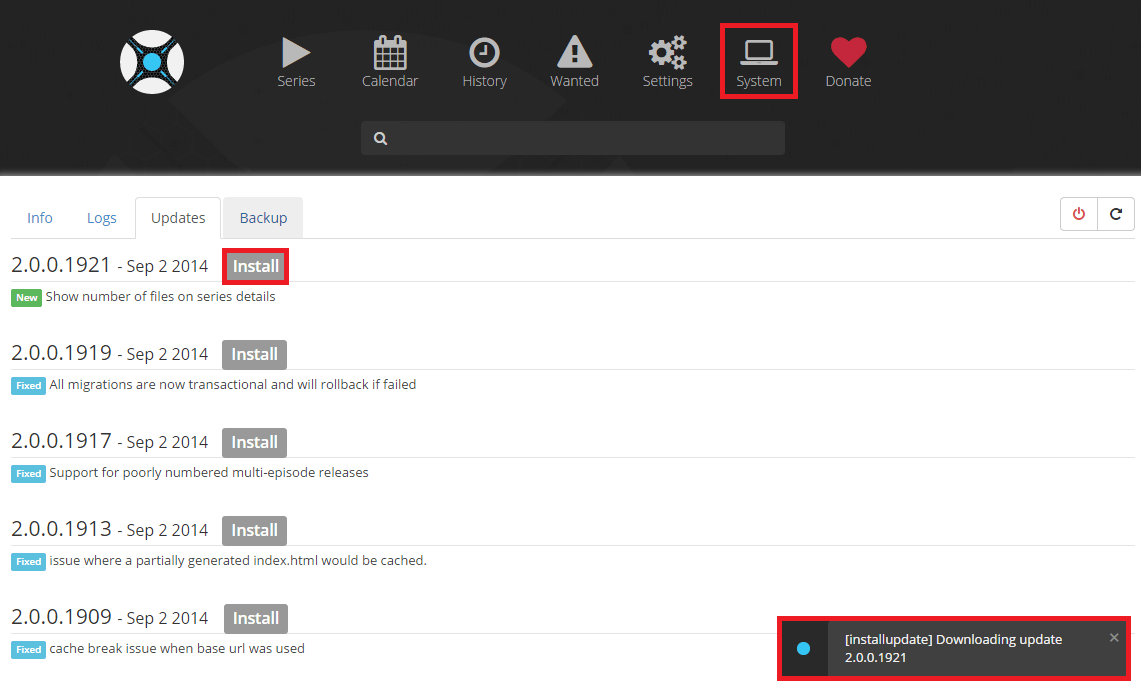Open the History page
This screenshot has height=689, width=1141.
(484, 63)
